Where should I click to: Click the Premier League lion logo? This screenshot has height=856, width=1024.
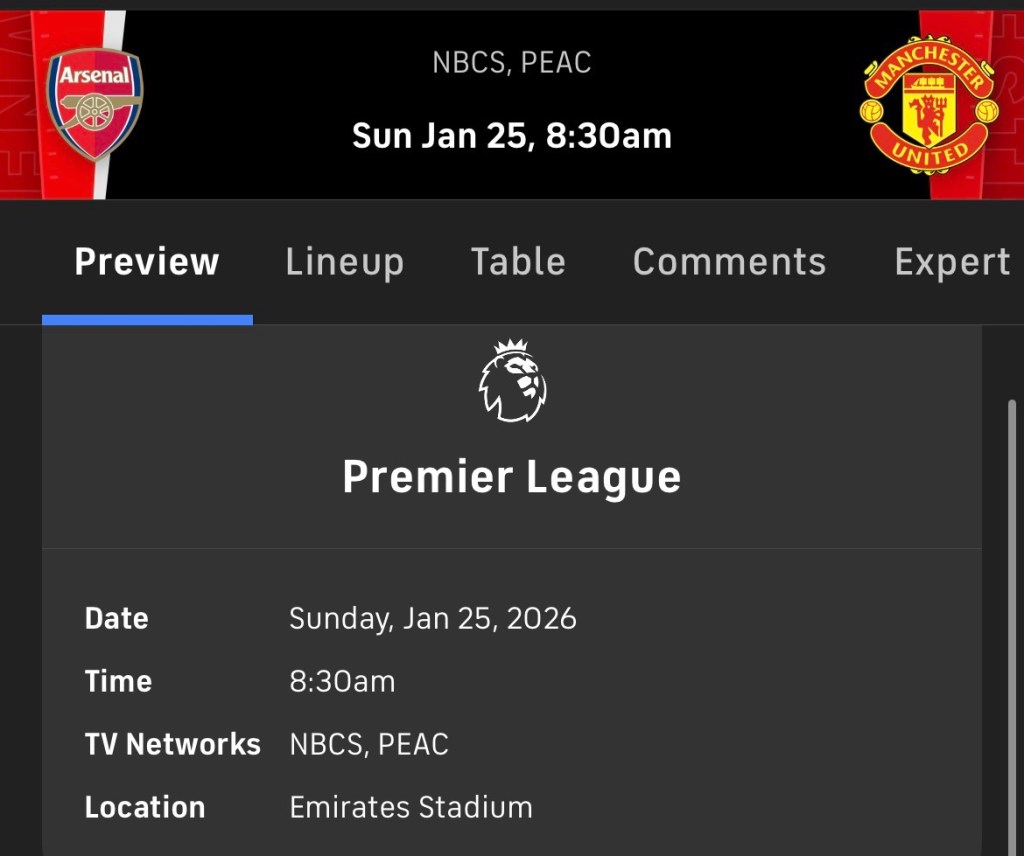click(x=512, y=381)
